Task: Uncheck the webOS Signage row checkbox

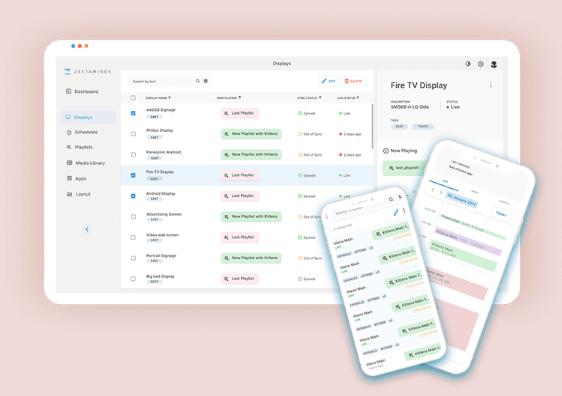Action: (x=133, y=113)
